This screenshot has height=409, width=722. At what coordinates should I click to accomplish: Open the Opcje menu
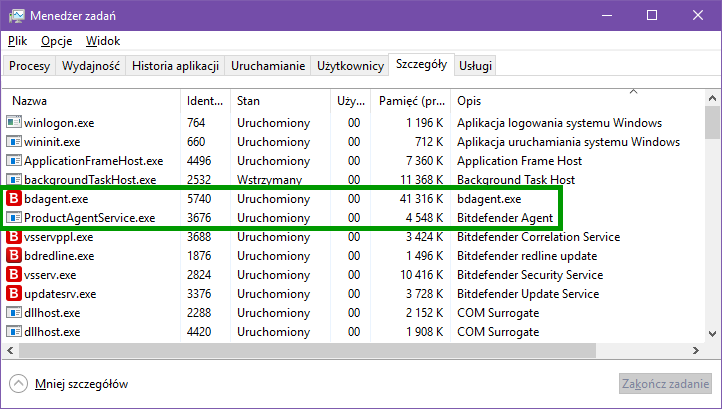point(57,41)
